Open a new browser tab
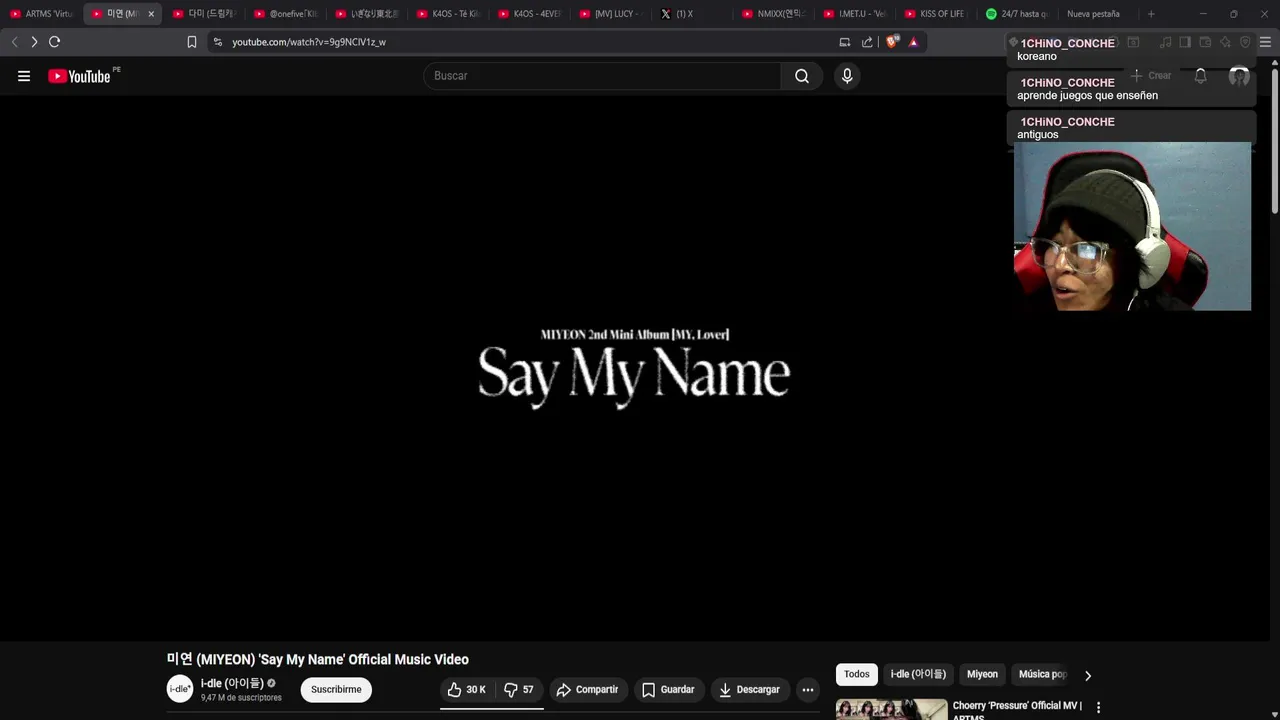Image resolution: width=1280 pixels, height=720 pixels. coord(1151,14)
